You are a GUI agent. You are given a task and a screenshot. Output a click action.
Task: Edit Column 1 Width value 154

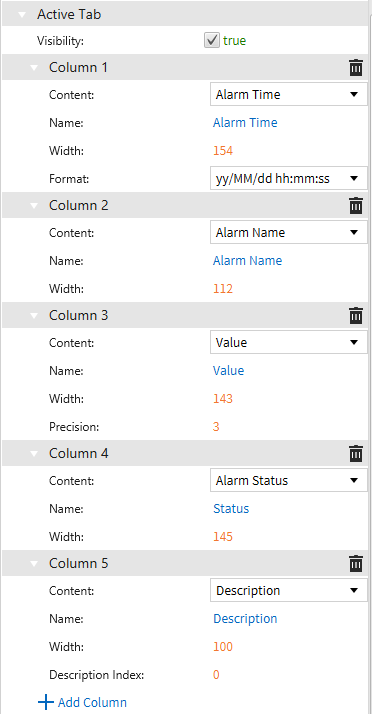click(223, 150)
